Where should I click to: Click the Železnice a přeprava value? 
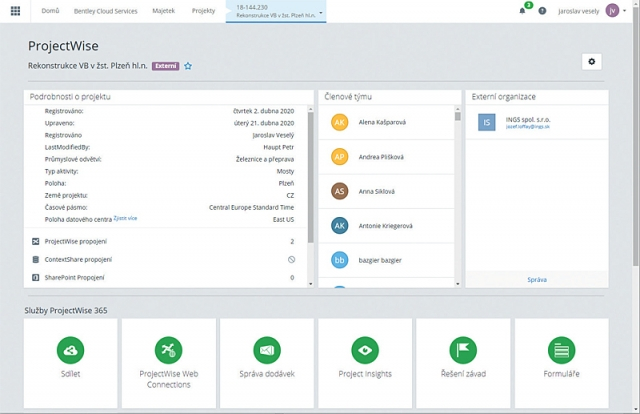click(264, 159)
